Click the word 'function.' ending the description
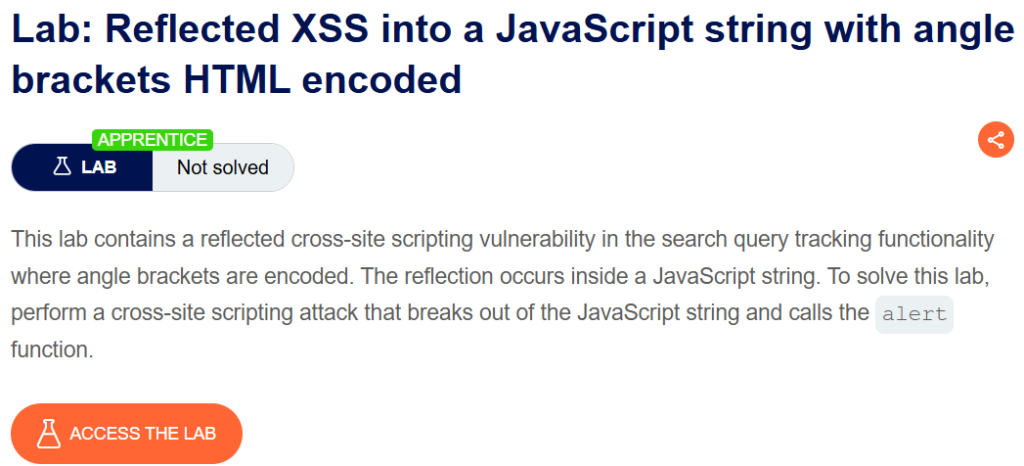This screenshot has height=466, width=1024. [x=52, y=350]
